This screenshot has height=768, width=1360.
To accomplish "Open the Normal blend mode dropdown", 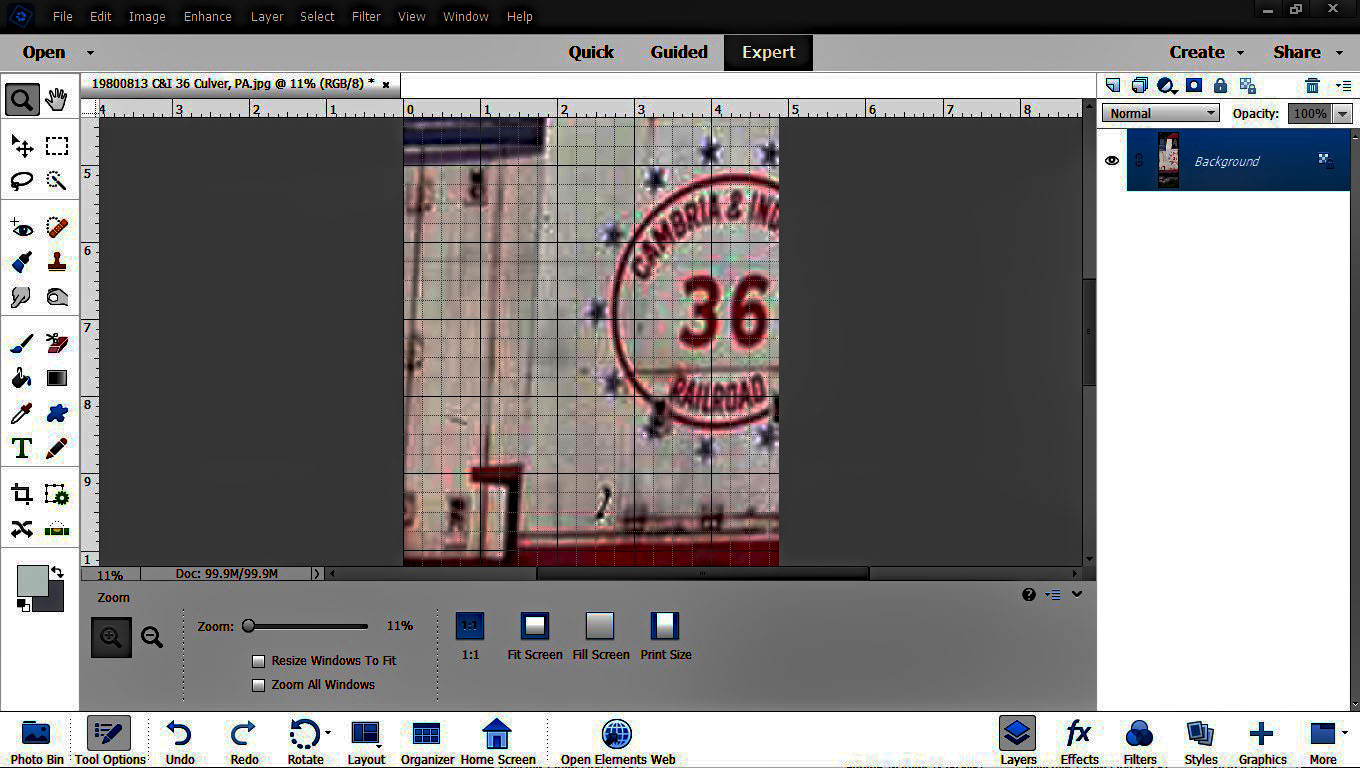I will pyautogui.click(x=1160, y=113).
